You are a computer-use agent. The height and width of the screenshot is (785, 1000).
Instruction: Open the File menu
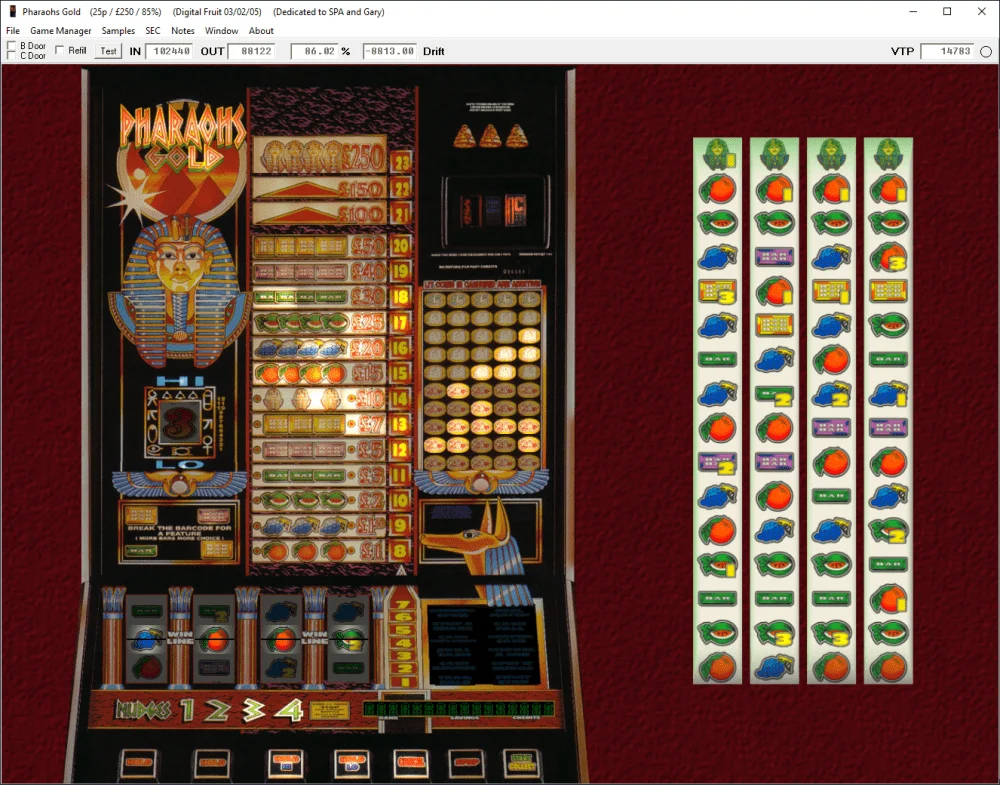click(13, 31)
